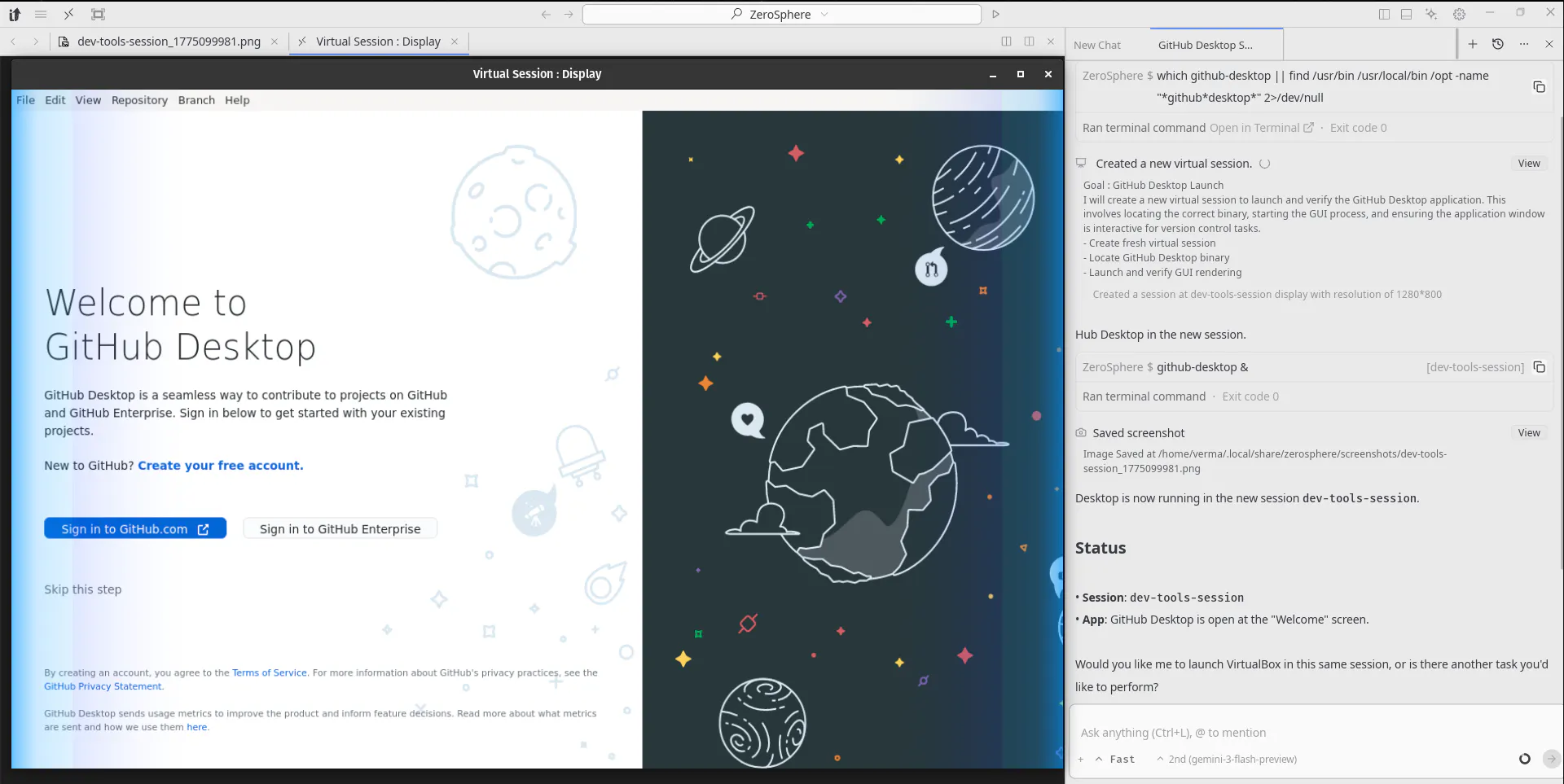
Task: Click View next to Created a new virtual session
Action: coord(1528,164)
